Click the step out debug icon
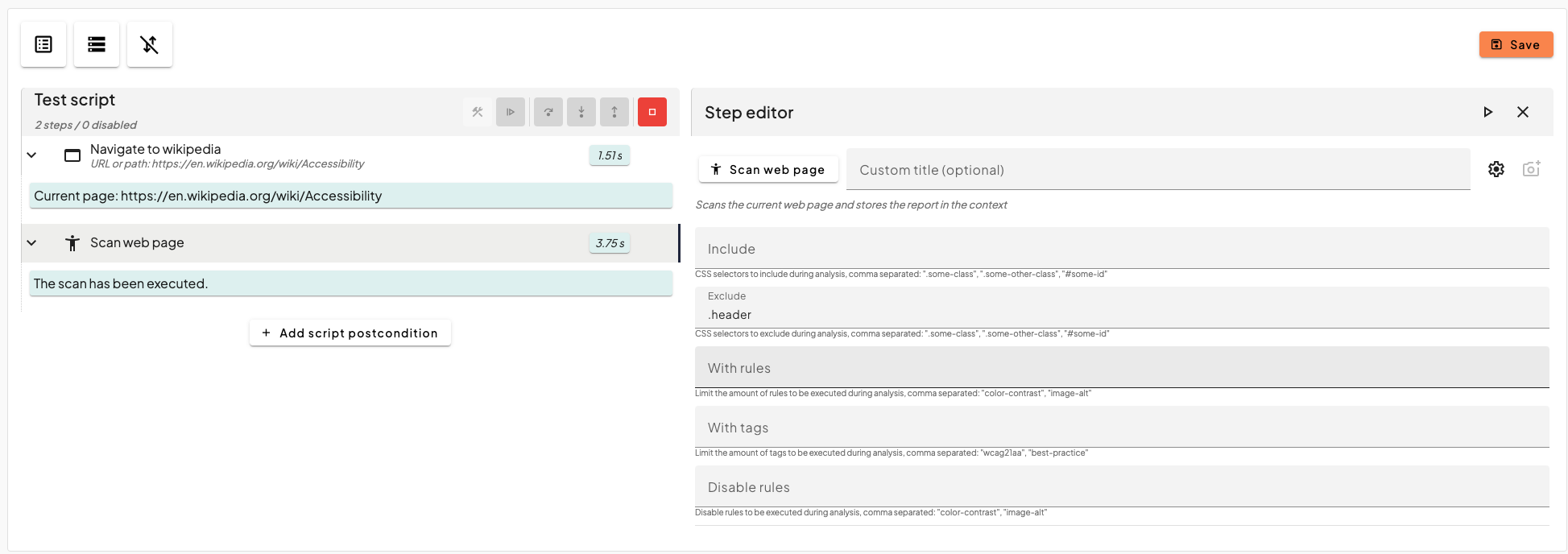The image size is (1568, 554). [614, 112]
